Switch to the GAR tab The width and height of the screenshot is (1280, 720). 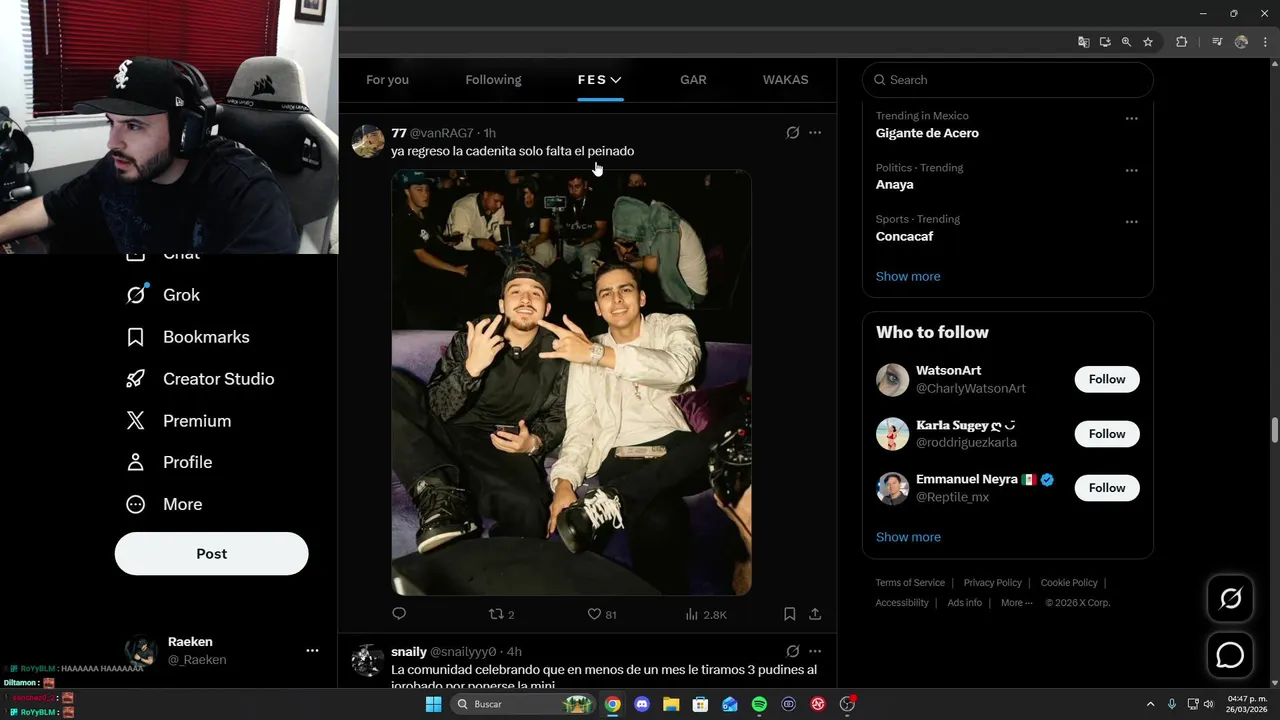[693, 80]
